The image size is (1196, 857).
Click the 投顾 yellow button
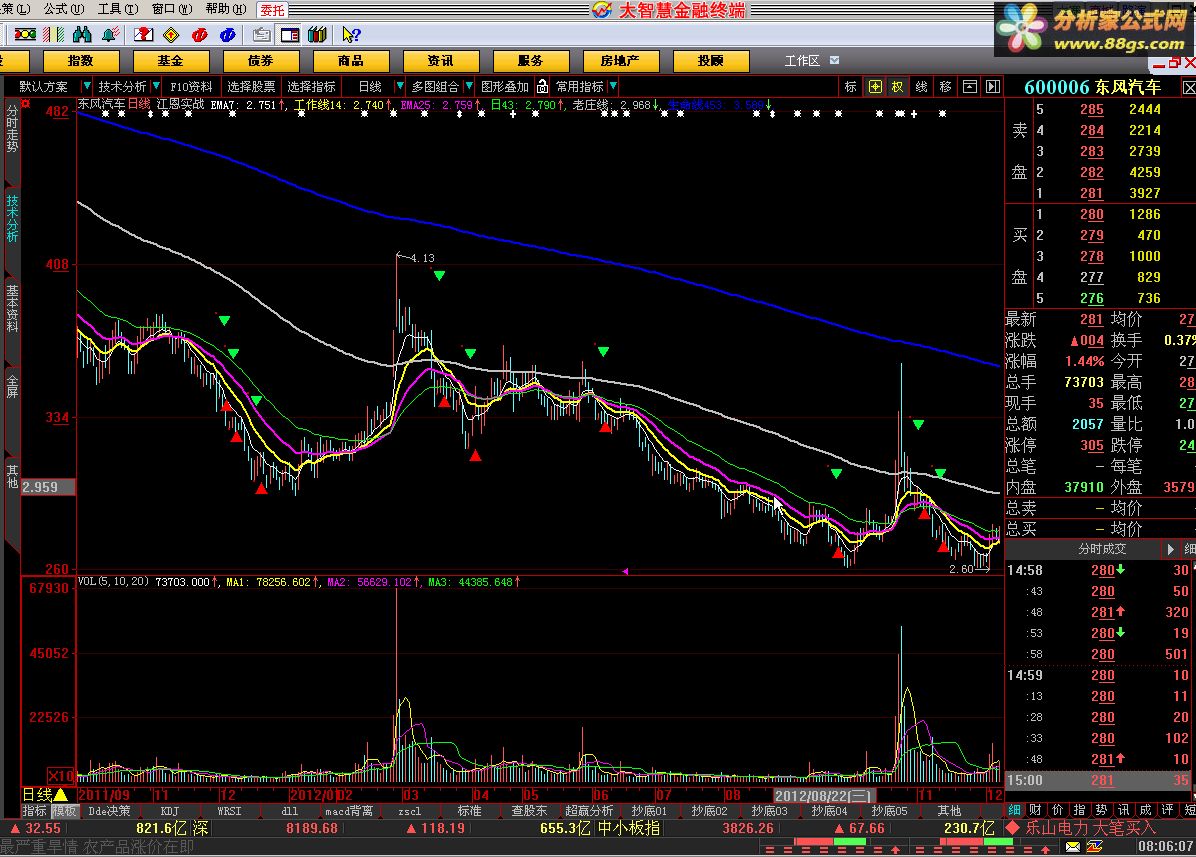[711, 61]
